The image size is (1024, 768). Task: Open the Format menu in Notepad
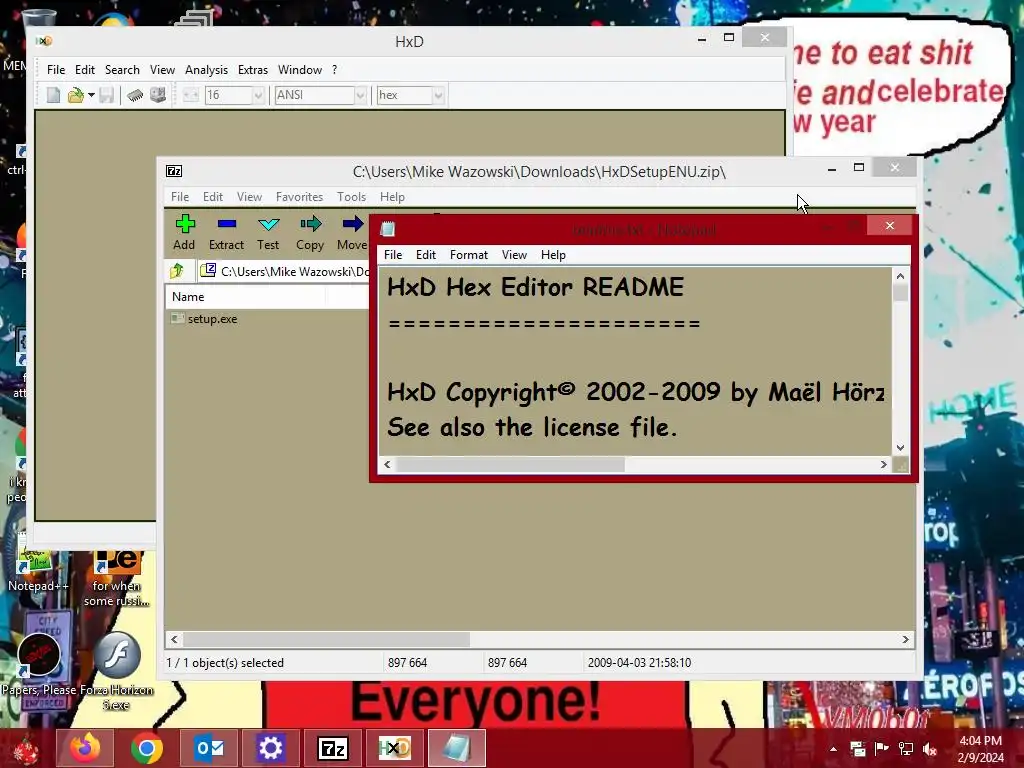point(468,255)
